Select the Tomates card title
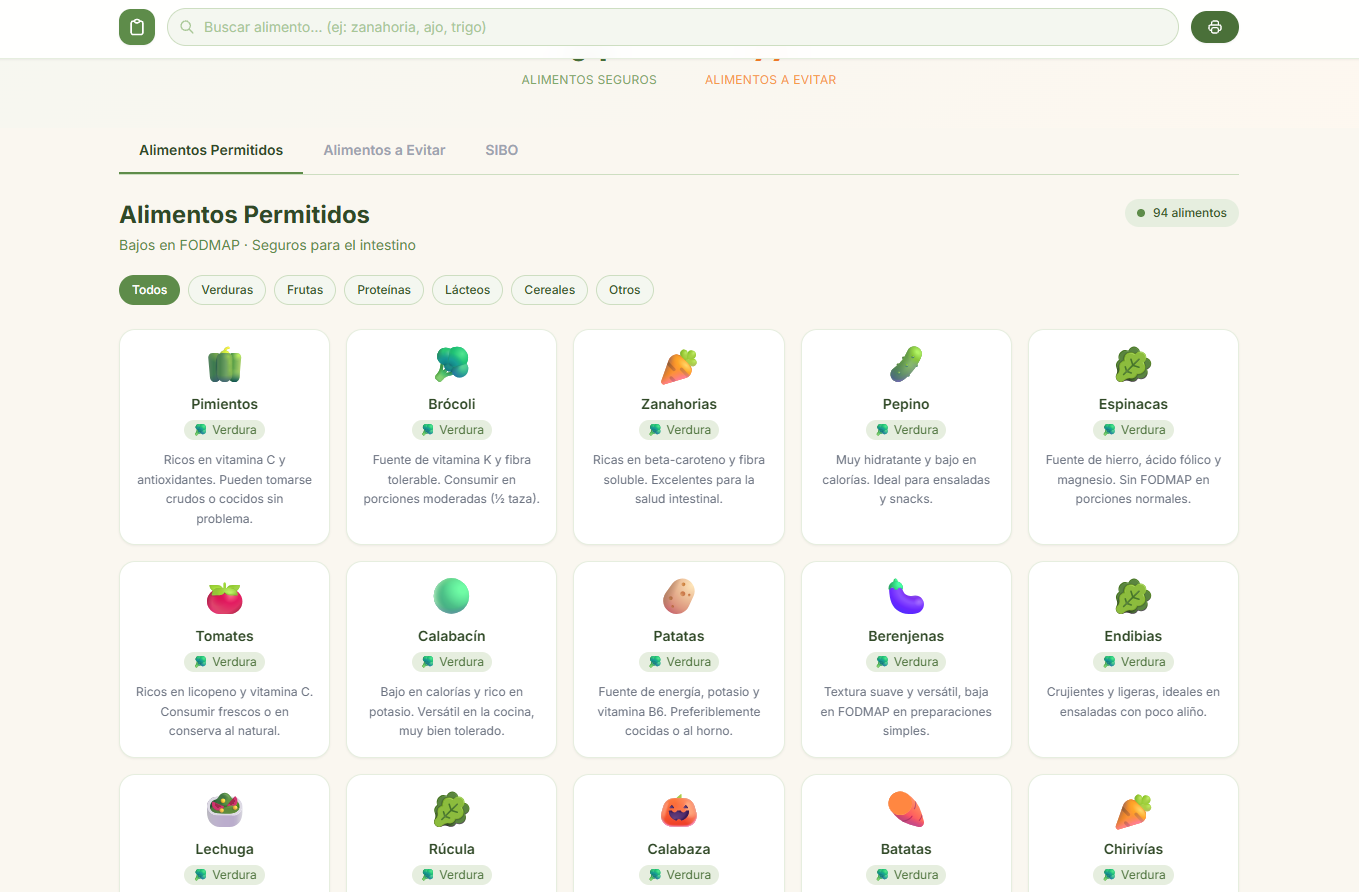Viewport: 1359px width, 892px height. point(225,636)
